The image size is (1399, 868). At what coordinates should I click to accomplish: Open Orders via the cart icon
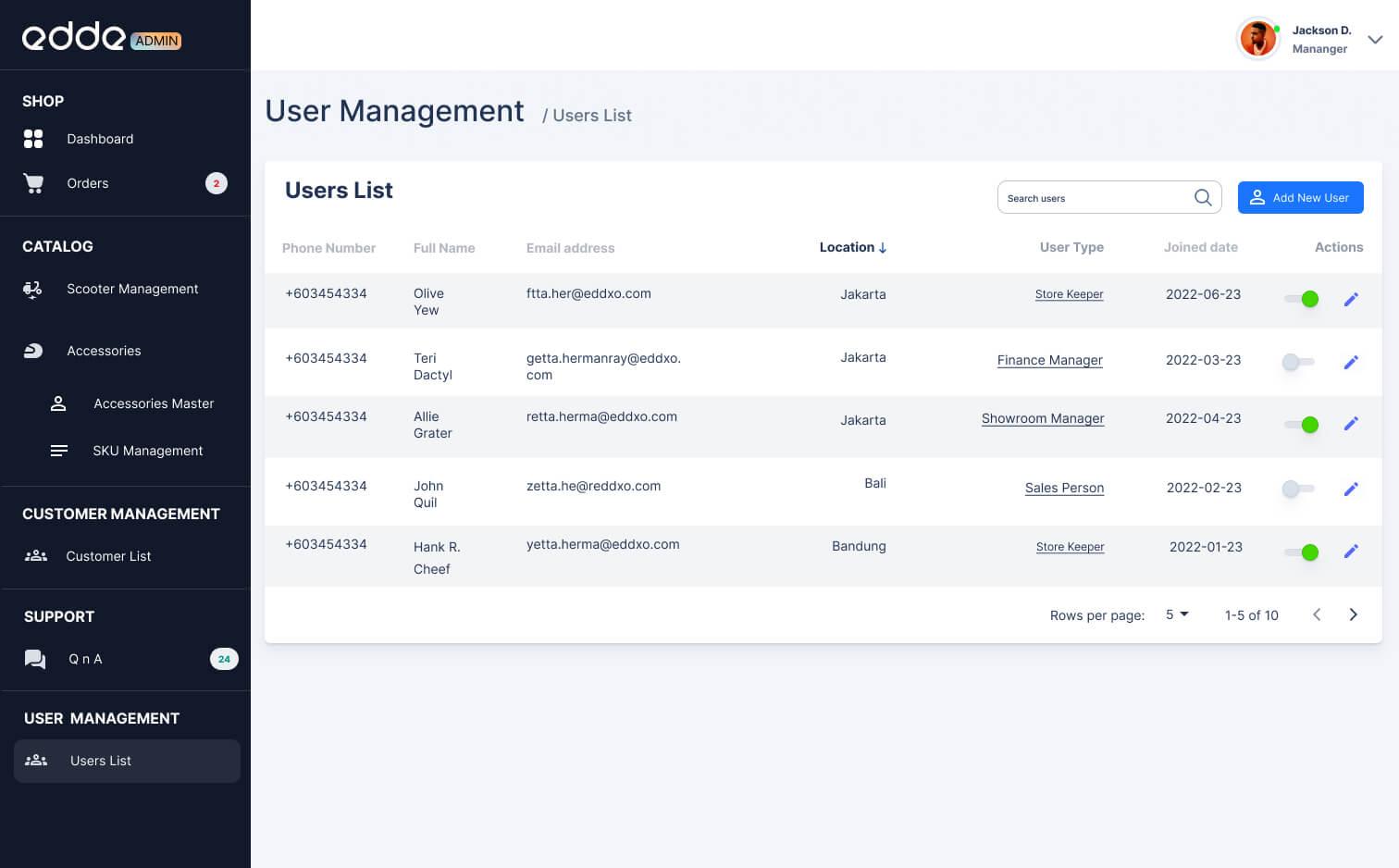point(33,183)
